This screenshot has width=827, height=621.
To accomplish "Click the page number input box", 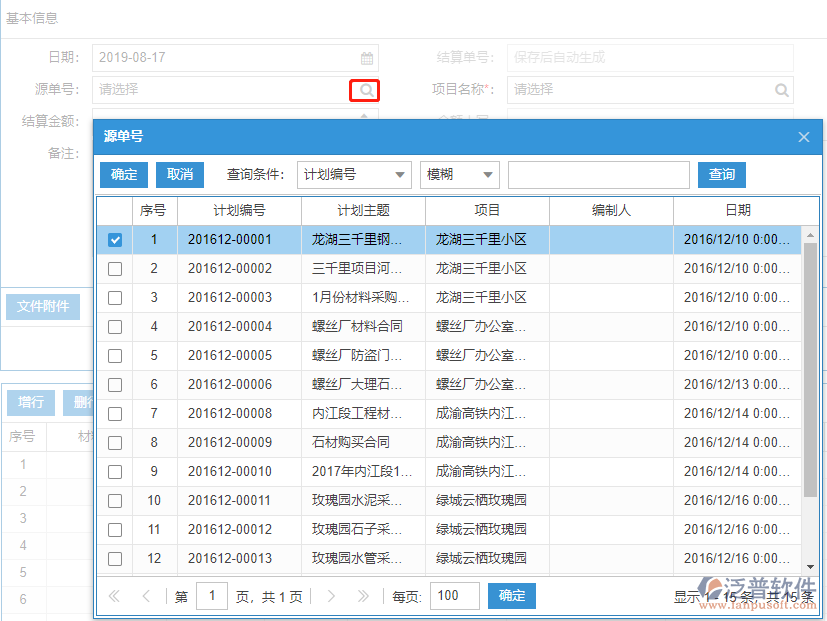I will click(212, 595).
